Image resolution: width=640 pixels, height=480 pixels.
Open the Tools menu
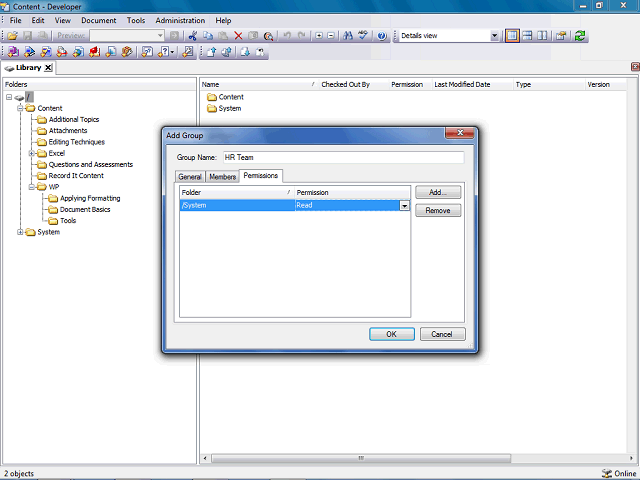(x=136, y=20)
